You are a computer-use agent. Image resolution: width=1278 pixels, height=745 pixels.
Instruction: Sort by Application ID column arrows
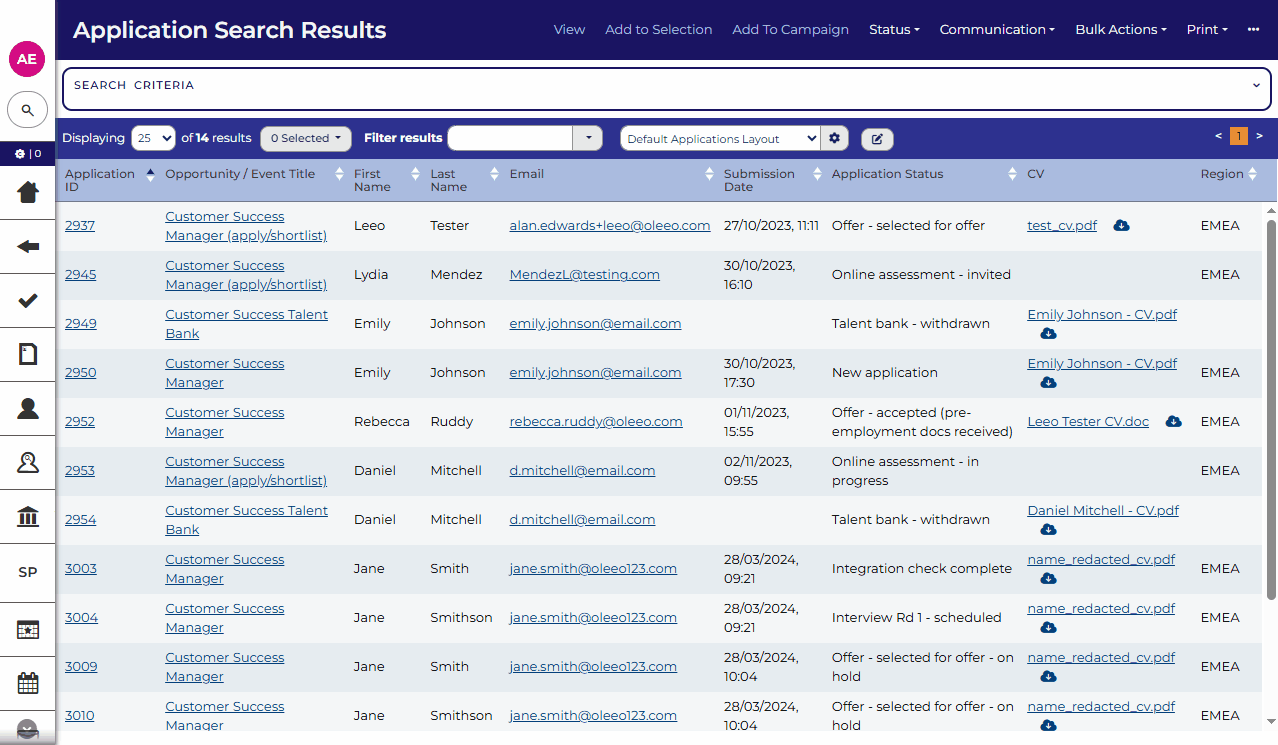click(150, 174)
